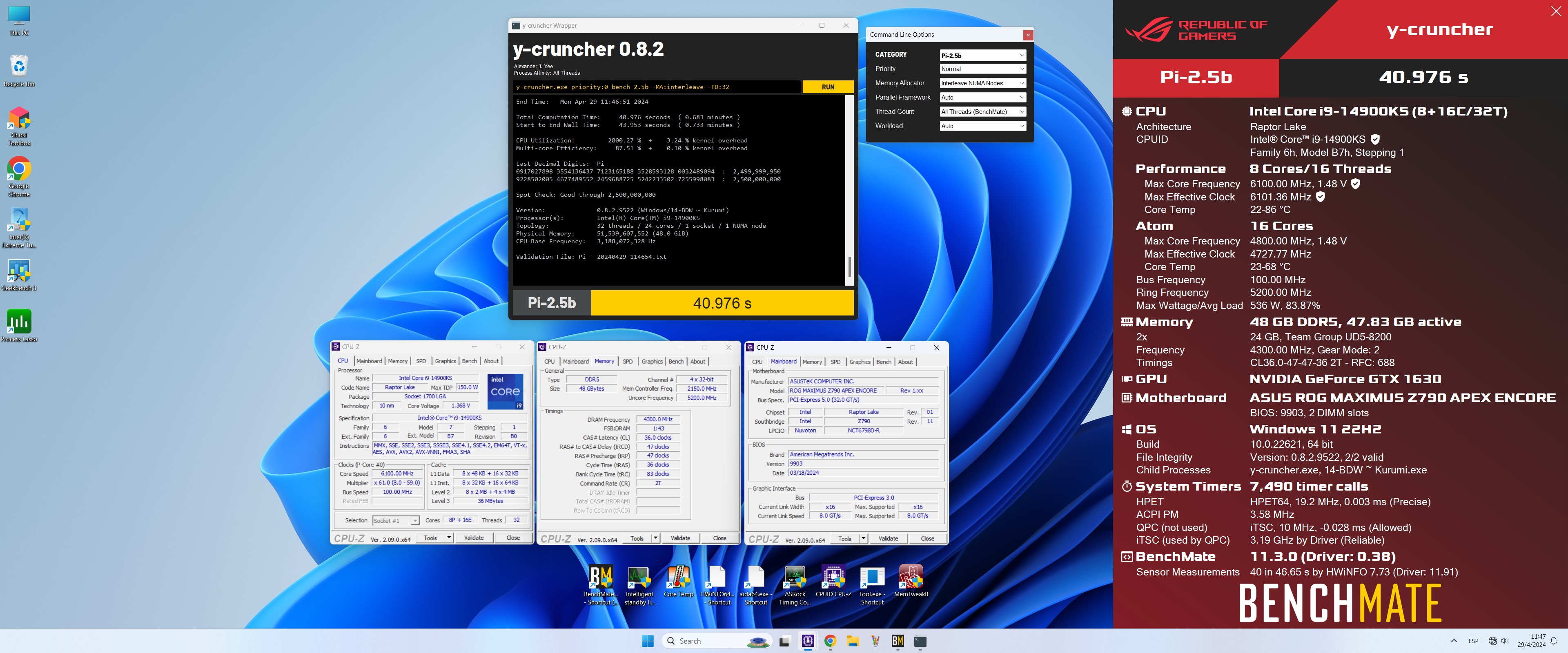Open Graphics tab in Memory CPU-Z window
This screenshot has width=1568, height=653.
click(x=652, y=362)
